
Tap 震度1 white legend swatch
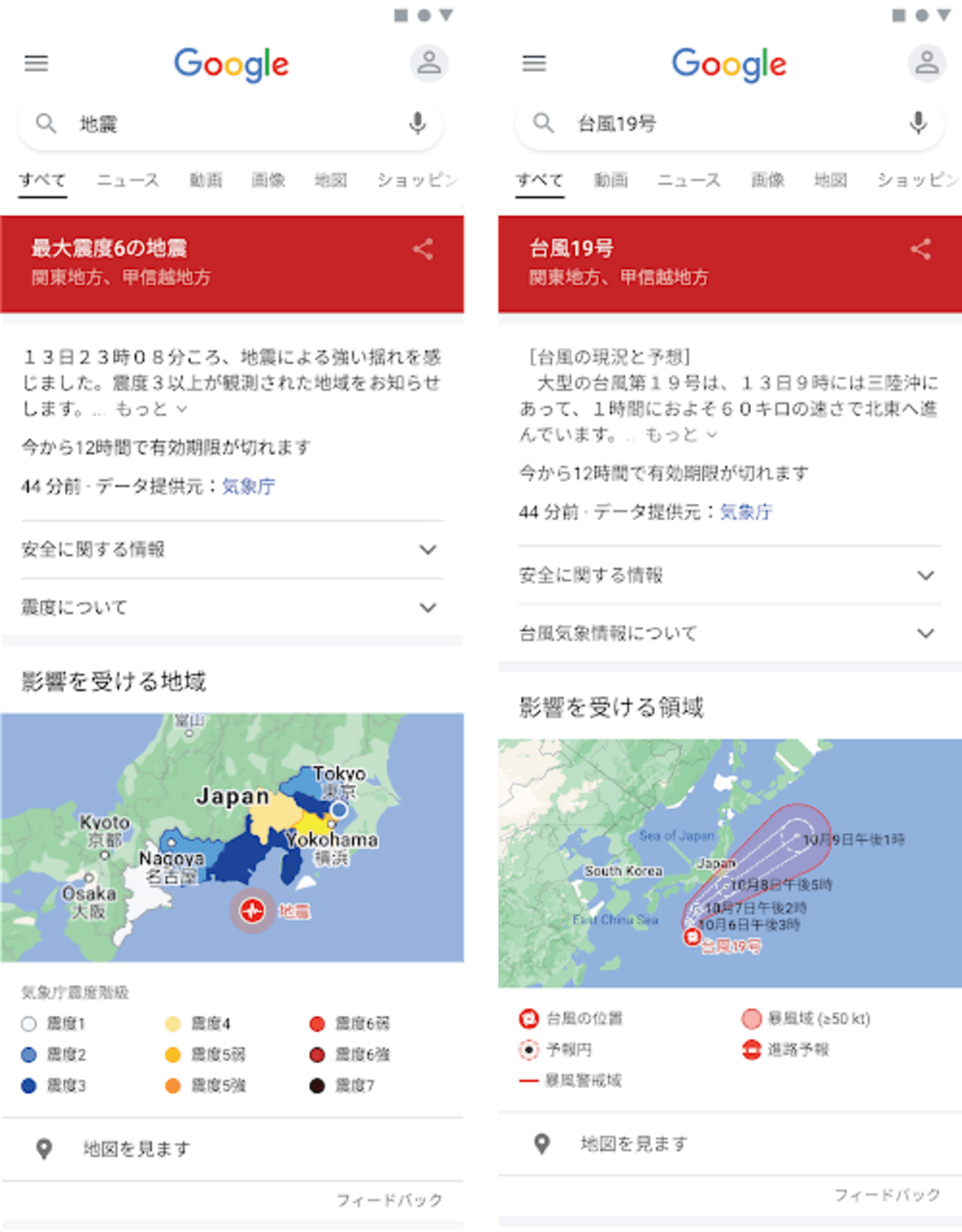29,1024
